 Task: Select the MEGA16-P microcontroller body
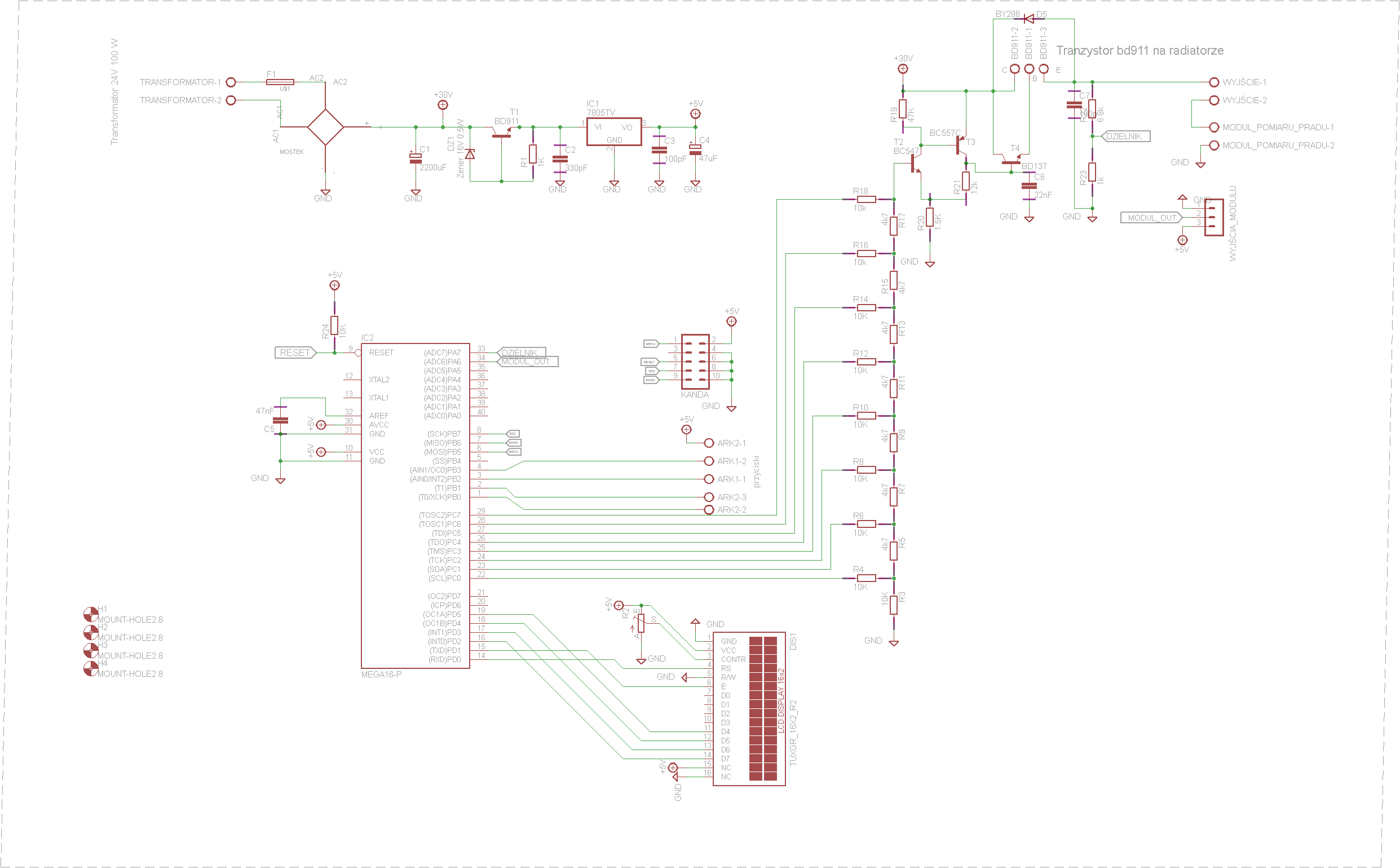click(415, 505)
